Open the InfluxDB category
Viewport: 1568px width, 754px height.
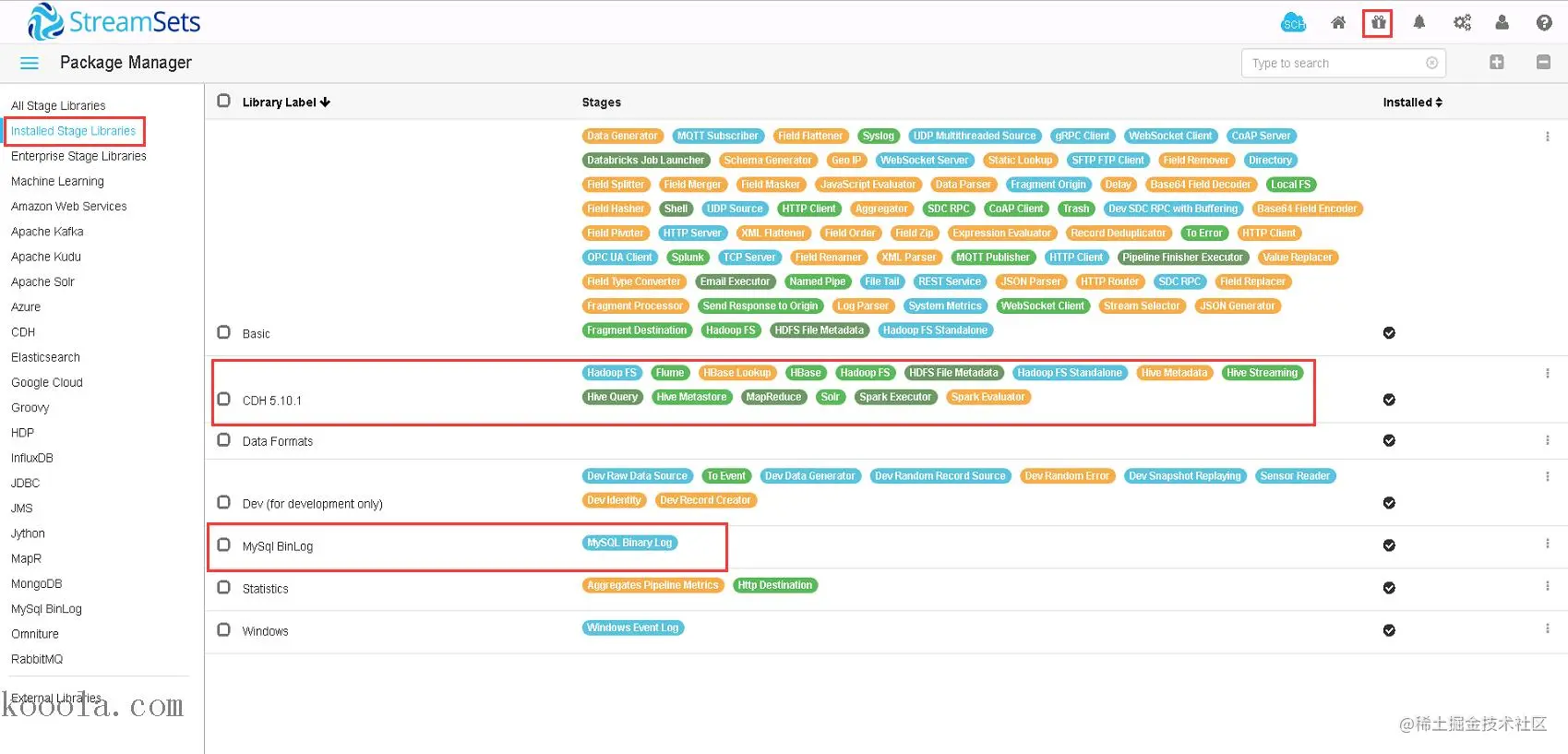(x=32, y=458)
